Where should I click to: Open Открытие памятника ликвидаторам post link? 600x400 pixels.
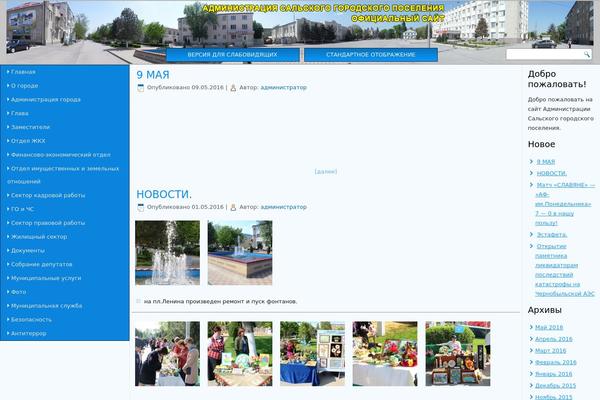pos(565,270)
